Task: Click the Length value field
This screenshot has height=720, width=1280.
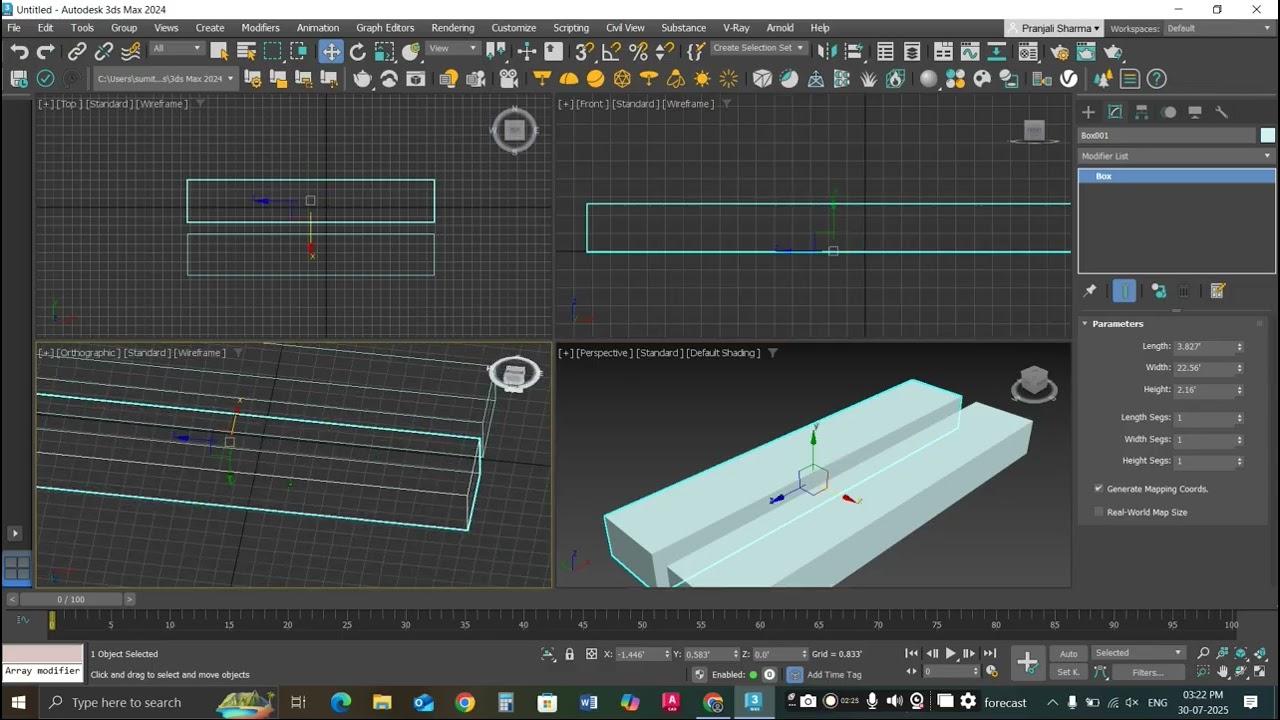Action: pyautogui.click(x=1203, y=347)
